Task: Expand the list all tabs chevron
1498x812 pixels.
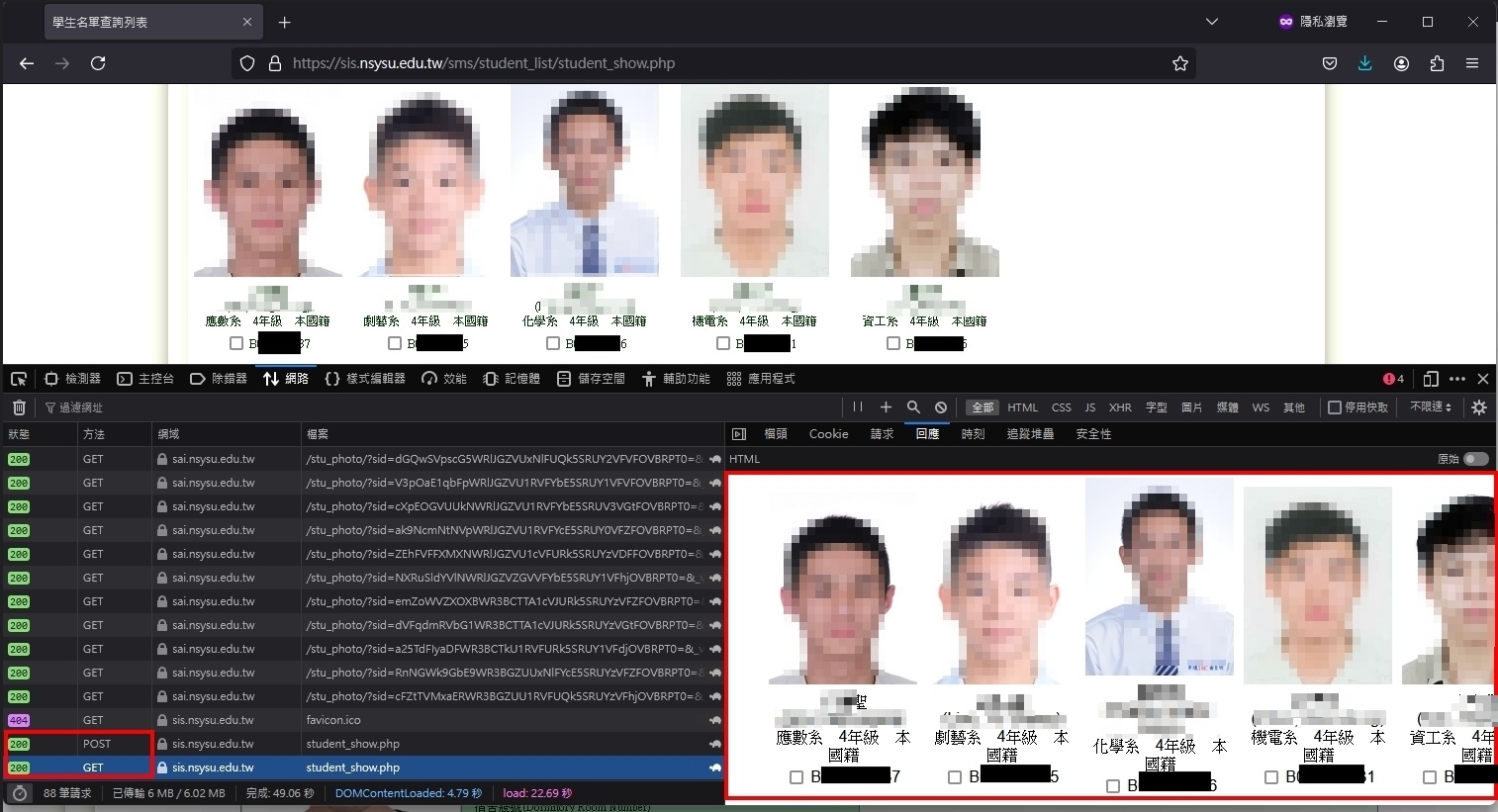Action: pos(1212,22)
